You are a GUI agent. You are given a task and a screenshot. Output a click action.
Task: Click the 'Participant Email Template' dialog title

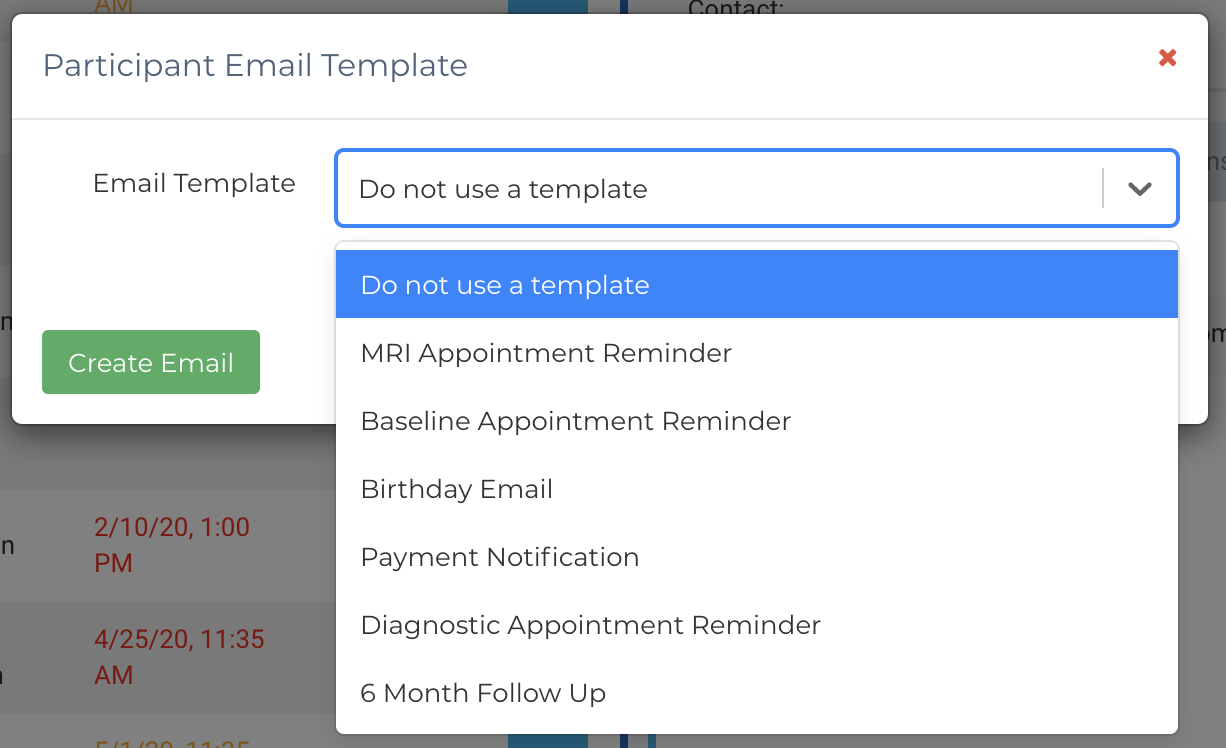pos(255,66)
